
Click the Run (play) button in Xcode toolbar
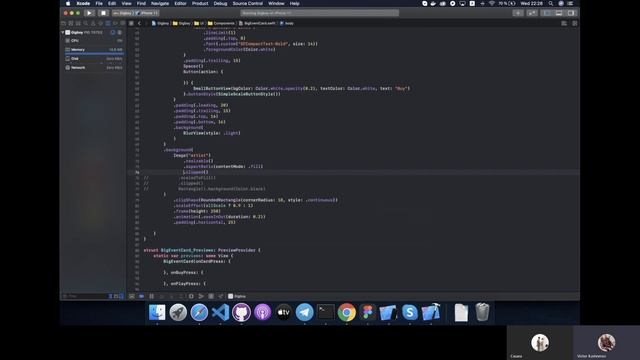click(x=89, y=13)
